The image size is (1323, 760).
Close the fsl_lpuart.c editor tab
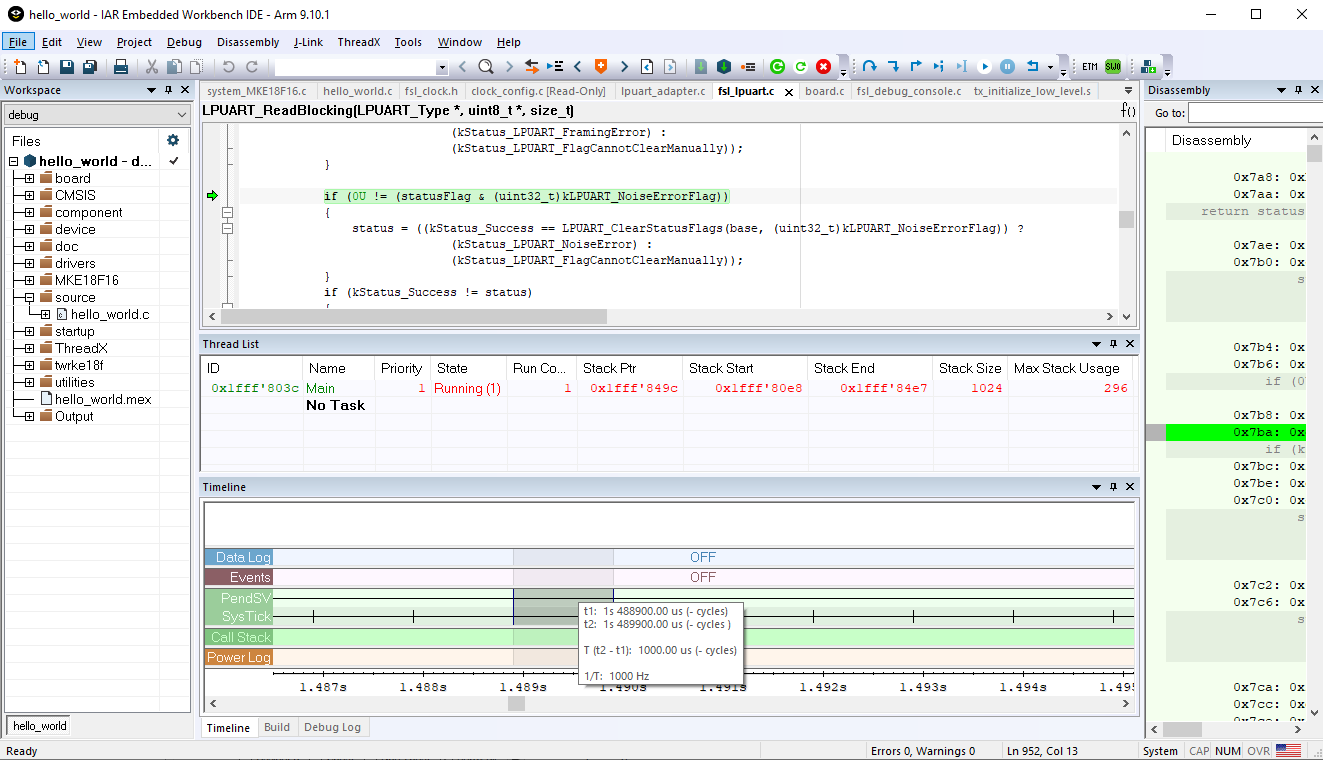(788, 92)
